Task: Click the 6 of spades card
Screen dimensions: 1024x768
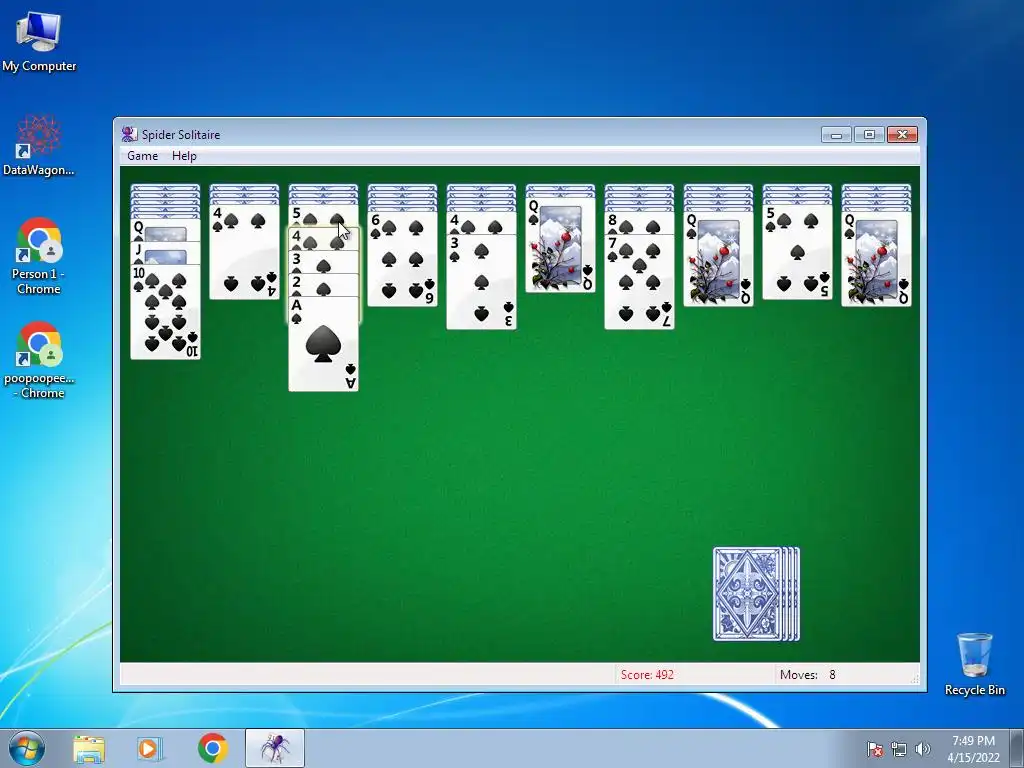Action: tap(402, 259)
